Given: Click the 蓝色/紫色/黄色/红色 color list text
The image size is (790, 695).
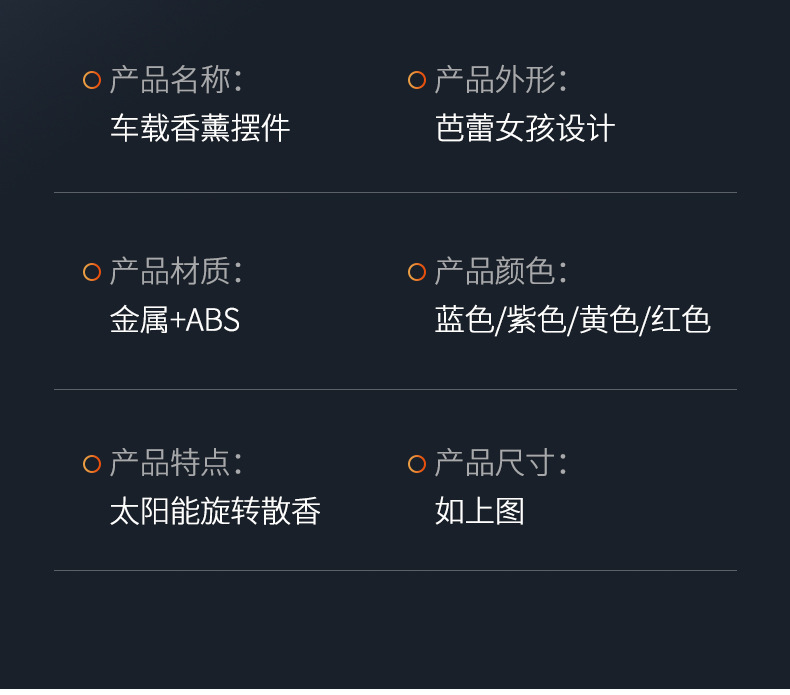Looking at the screenshot, I should pyautogui.click(x=573, y=320).
